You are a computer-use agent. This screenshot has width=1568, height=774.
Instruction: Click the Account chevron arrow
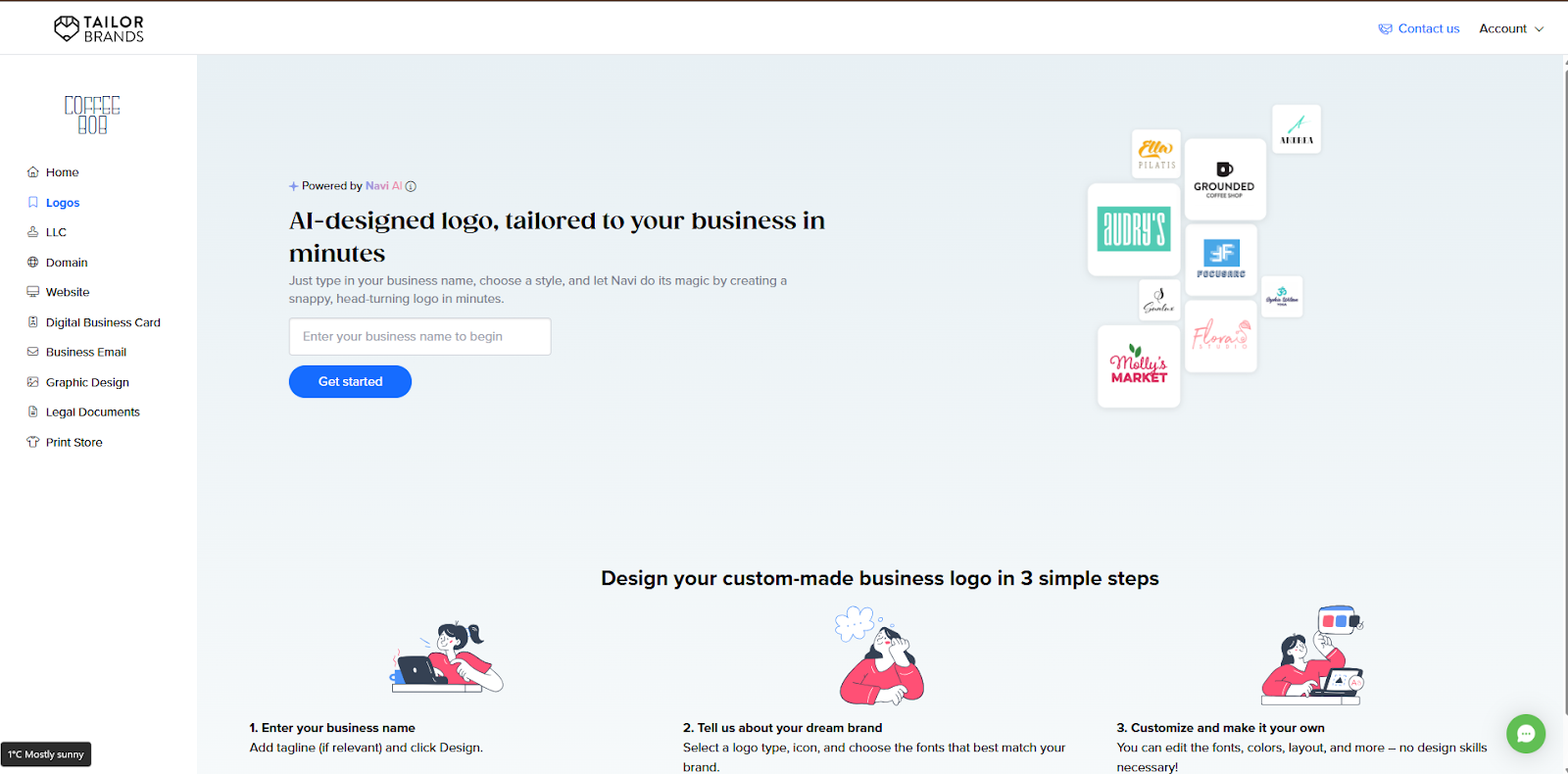coord(1539,29)
